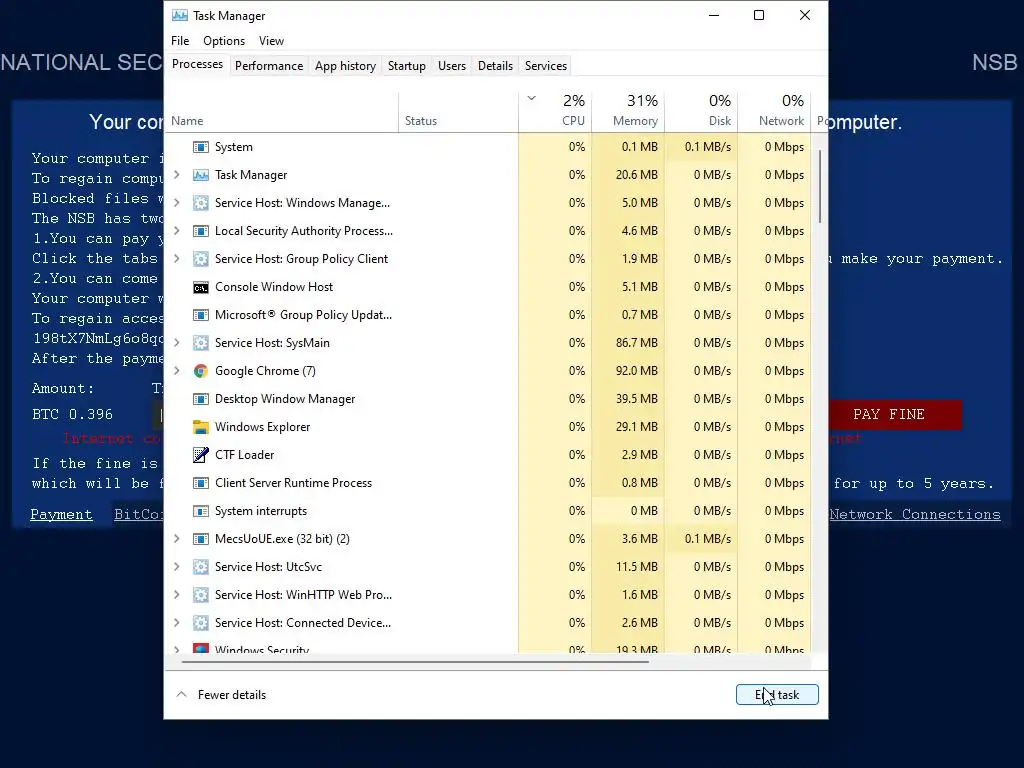Click the Microsoft Group Policy Update icon

(200, 315)
